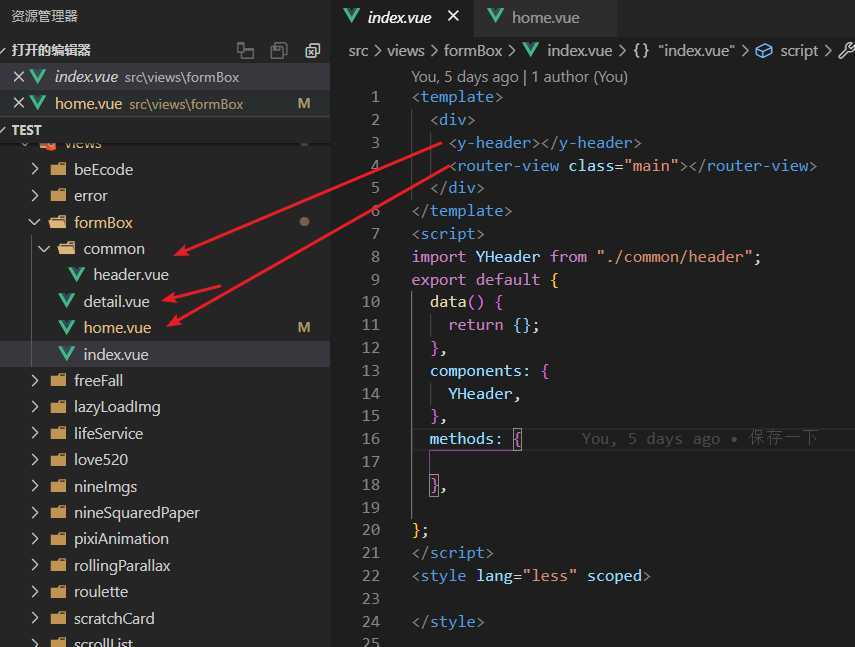Close home.vue in the open editors list

point(19,103)
